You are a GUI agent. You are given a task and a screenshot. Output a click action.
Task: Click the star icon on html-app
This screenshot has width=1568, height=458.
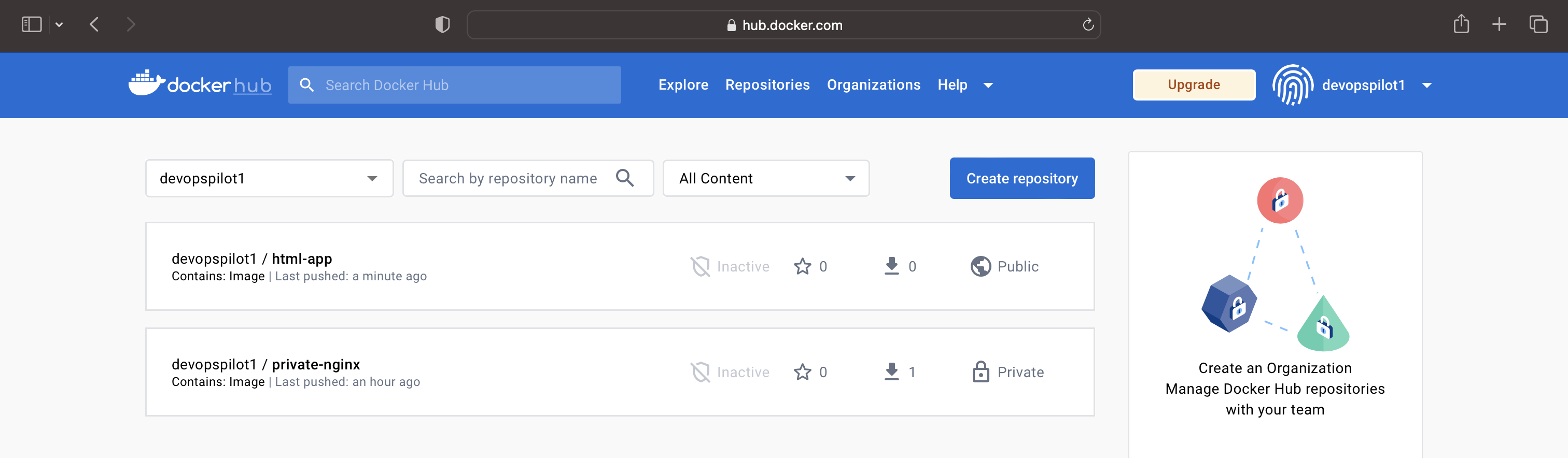coord(802,266)
